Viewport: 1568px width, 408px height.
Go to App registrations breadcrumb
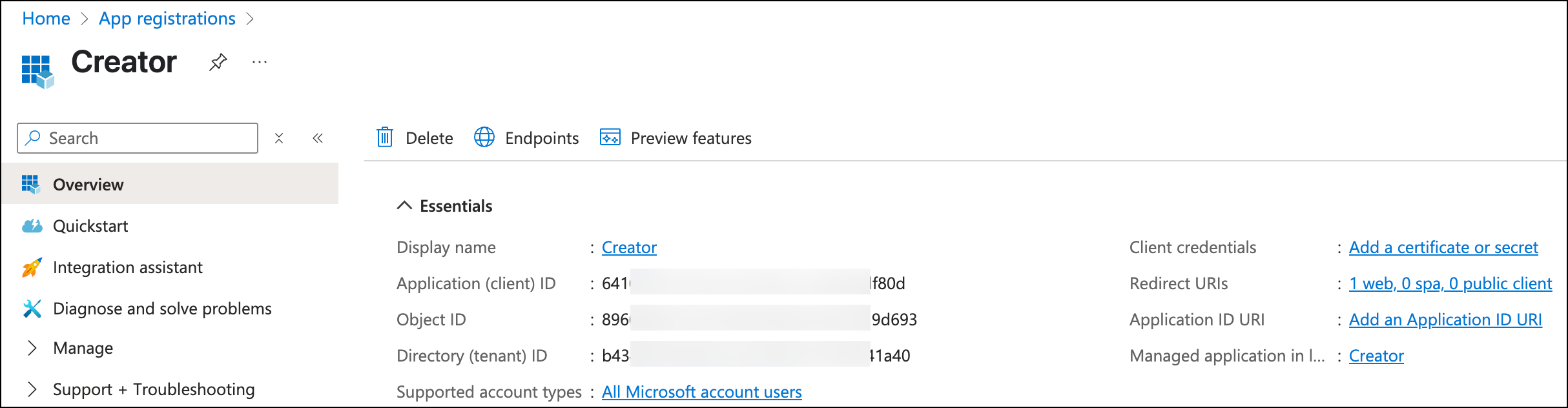[x=167, y=18]
